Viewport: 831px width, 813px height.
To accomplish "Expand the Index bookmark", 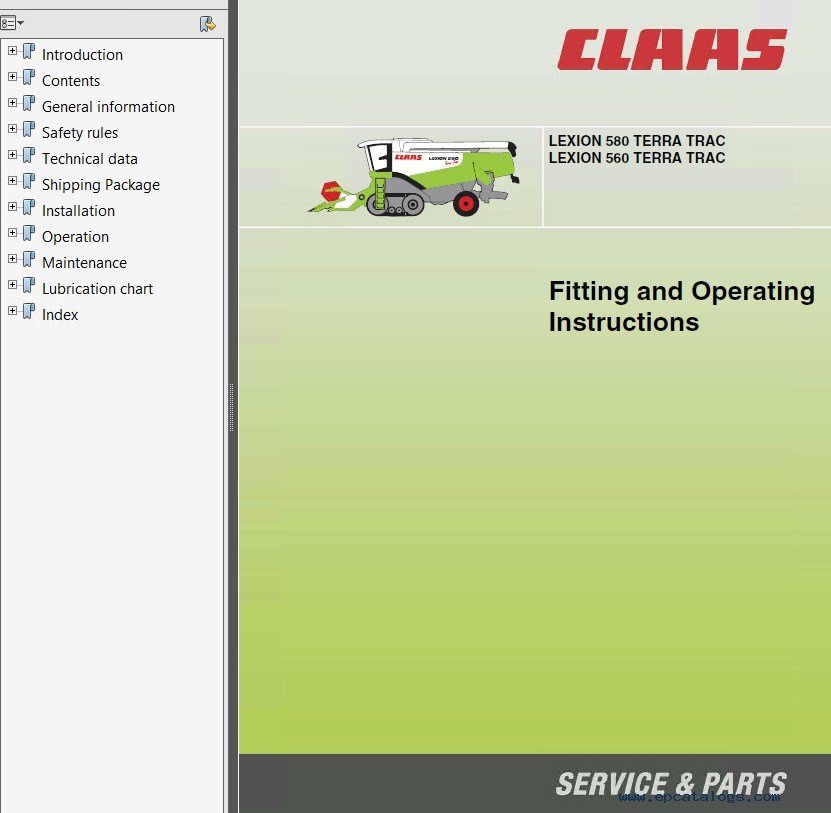I will (12, 311).
